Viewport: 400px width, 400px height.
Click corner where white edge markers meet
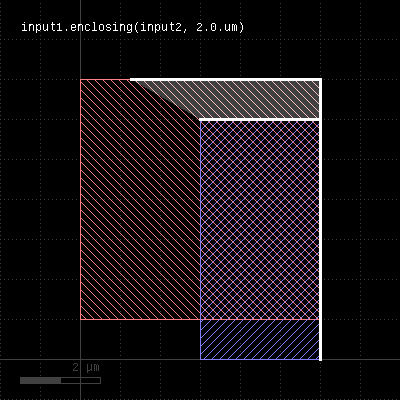[x=320, y=80]
